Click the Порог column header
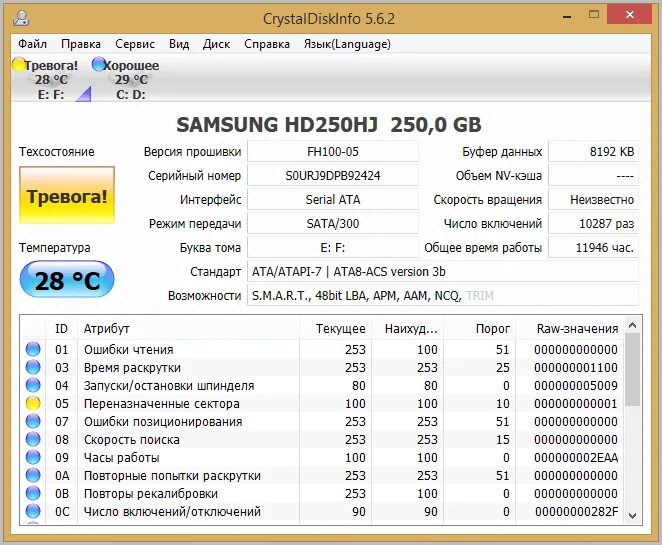Viewport: 662px width, 545px height. click(479, 328)
